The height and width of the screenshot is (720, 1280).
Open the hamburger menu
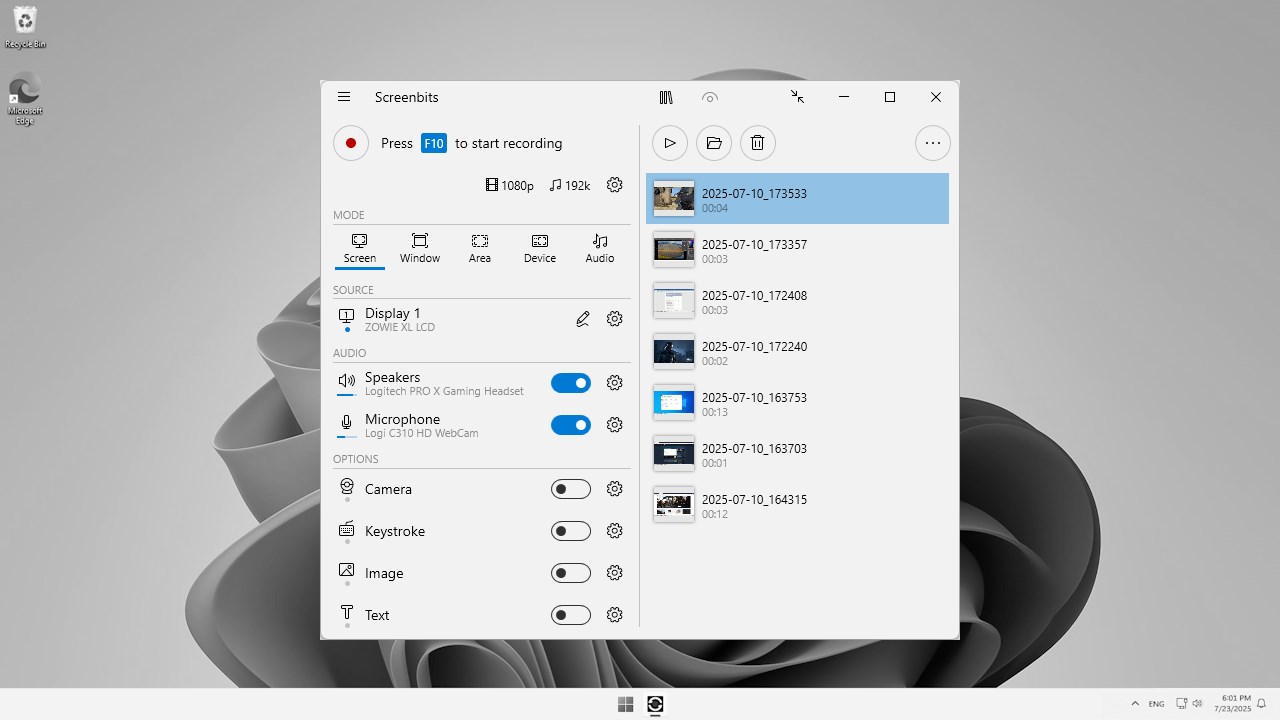[x=344, y=97]
